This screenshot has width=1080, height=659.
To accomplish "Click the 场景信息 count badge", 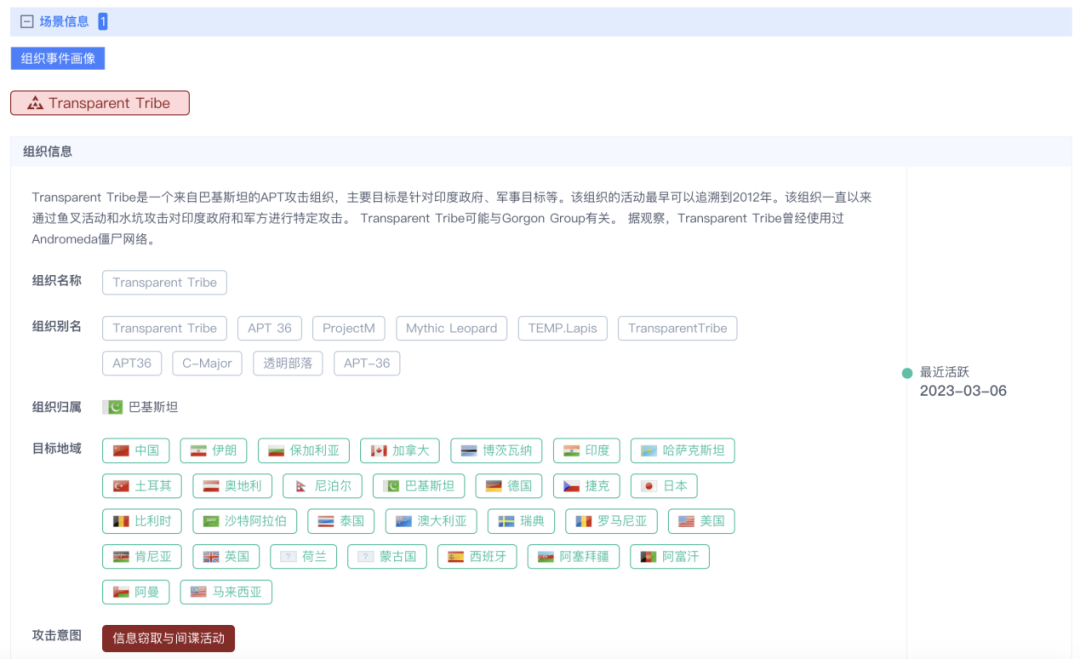I will [x=103, y=21].
